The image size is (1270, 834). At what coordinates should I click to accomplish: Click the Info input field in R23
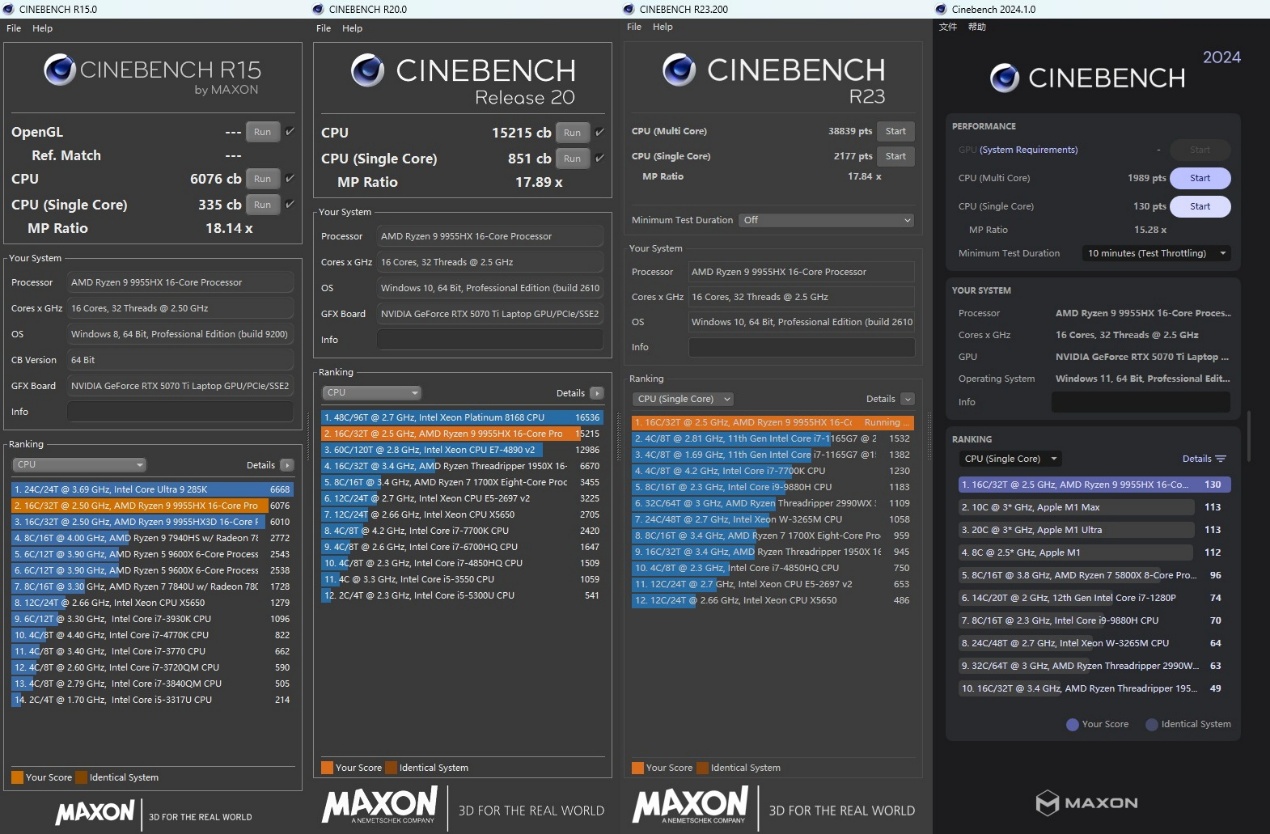pyautogui.click(x=801, y=347)
